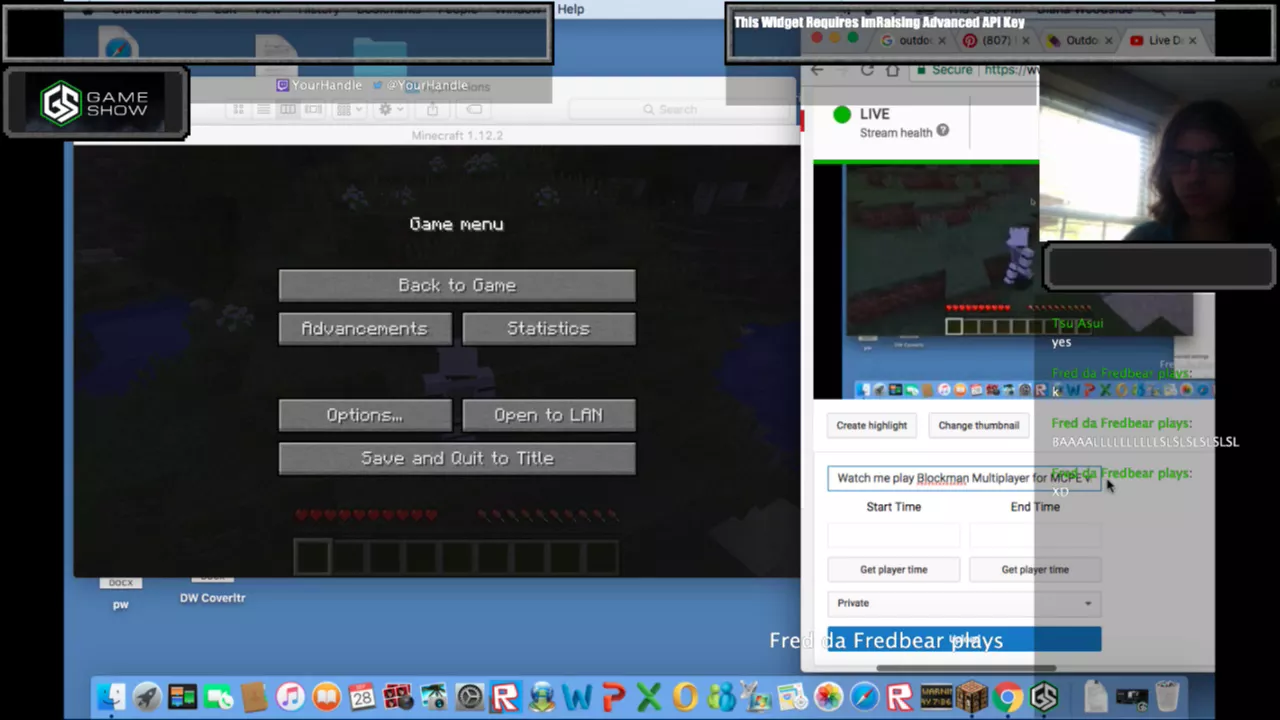1280x720 pixels.
Task: Open the Private visibility dropdown
Action: coord(964,603)
